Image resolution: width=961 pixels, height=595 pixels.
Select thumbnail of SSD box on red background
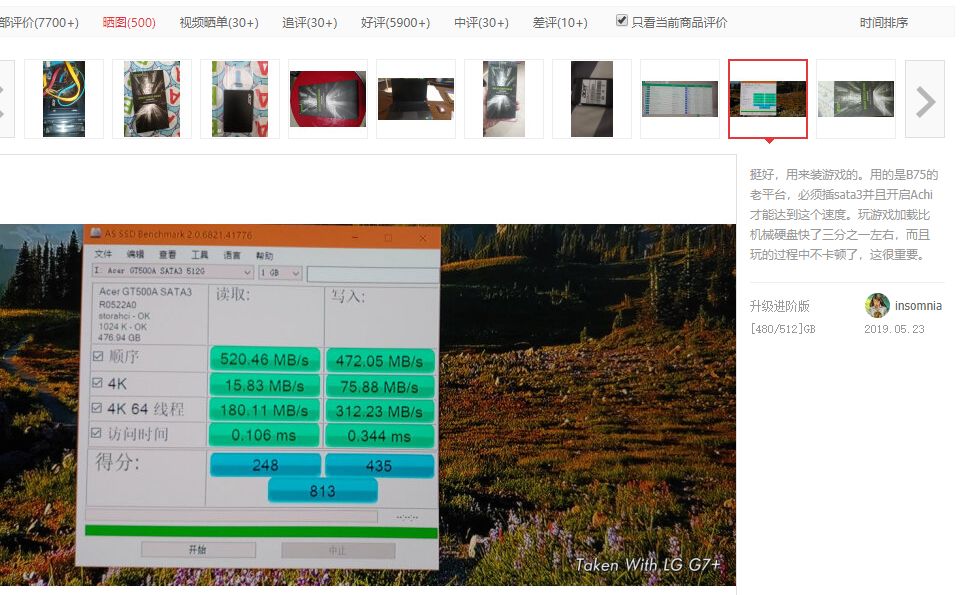pyautogui.click(x=328, y=99)
